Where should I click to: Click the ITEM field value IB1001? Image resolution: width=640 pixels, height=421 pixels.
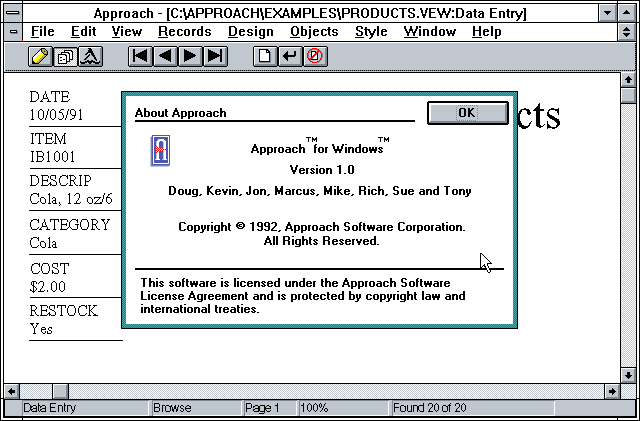(x=52, y=157)
